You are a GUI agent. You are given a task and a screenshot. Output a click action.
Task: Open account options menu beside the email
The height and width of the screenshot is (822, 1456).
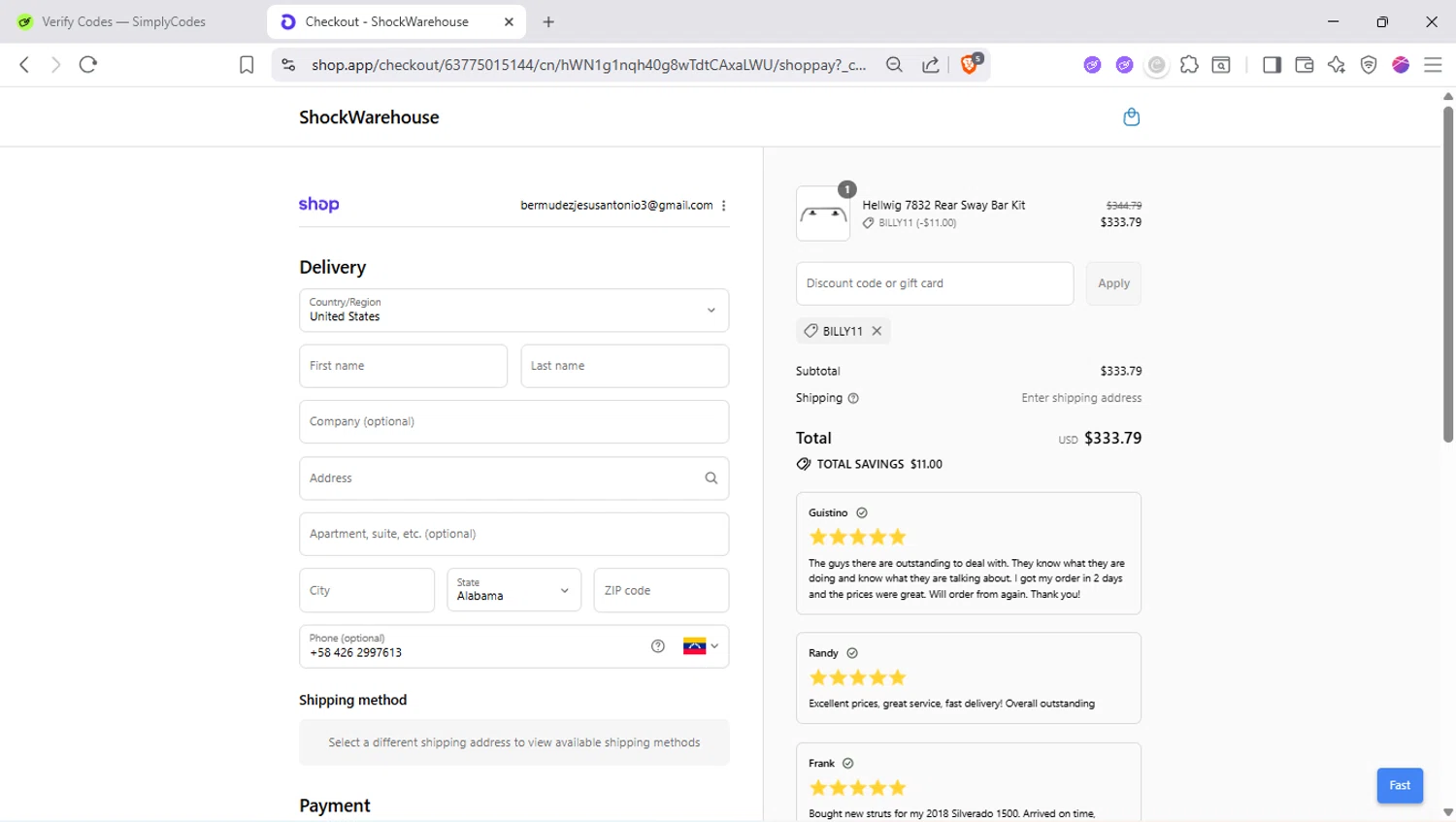point(724,206)
